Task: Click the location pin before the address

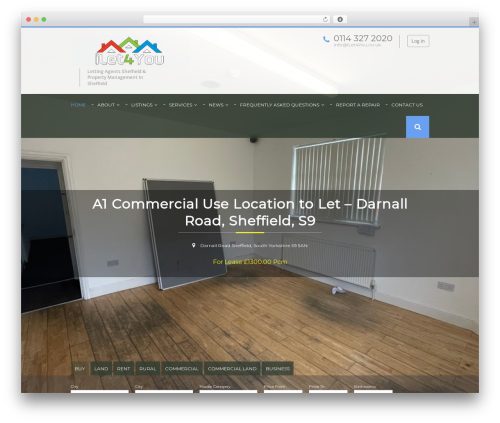Action: coord(193,245)
